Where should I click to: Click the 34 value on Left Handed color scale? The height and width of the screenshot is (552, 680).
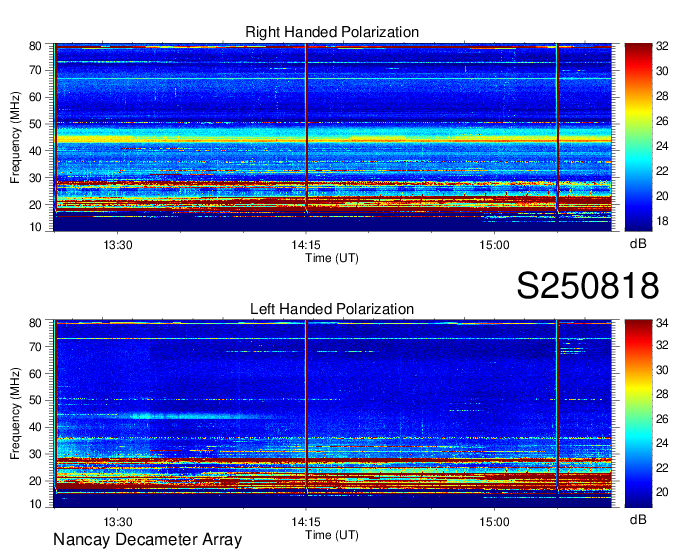click(x=662, y=323)
